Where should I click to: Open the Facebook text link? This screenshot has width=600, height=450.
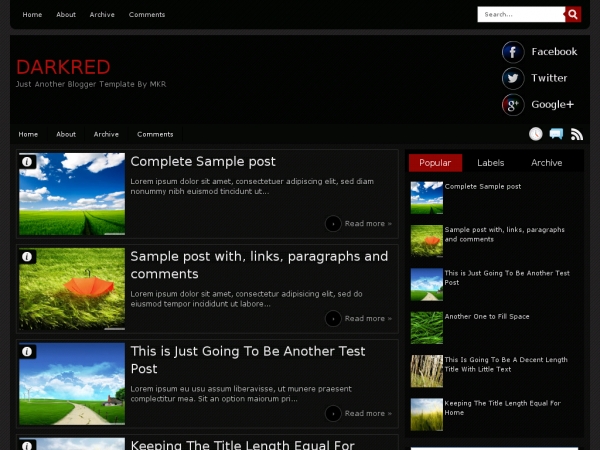554,52
